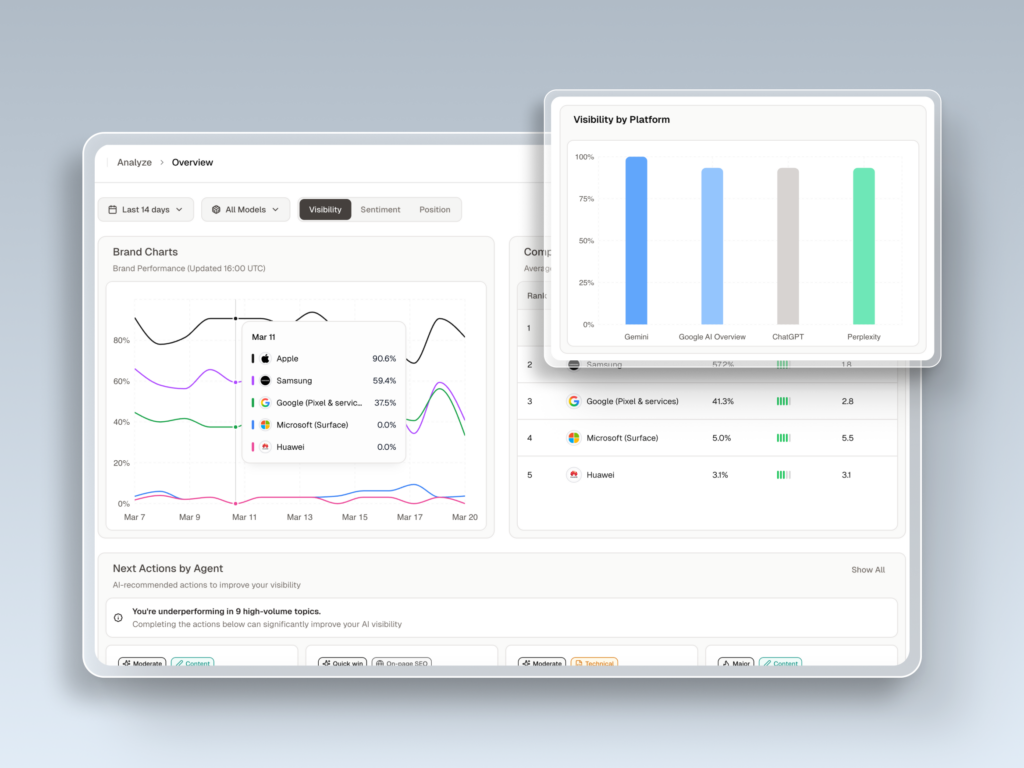The image size is (1024, 768).
Task: Click the purple color marker beside Samsung
Action: pos(253,381)
